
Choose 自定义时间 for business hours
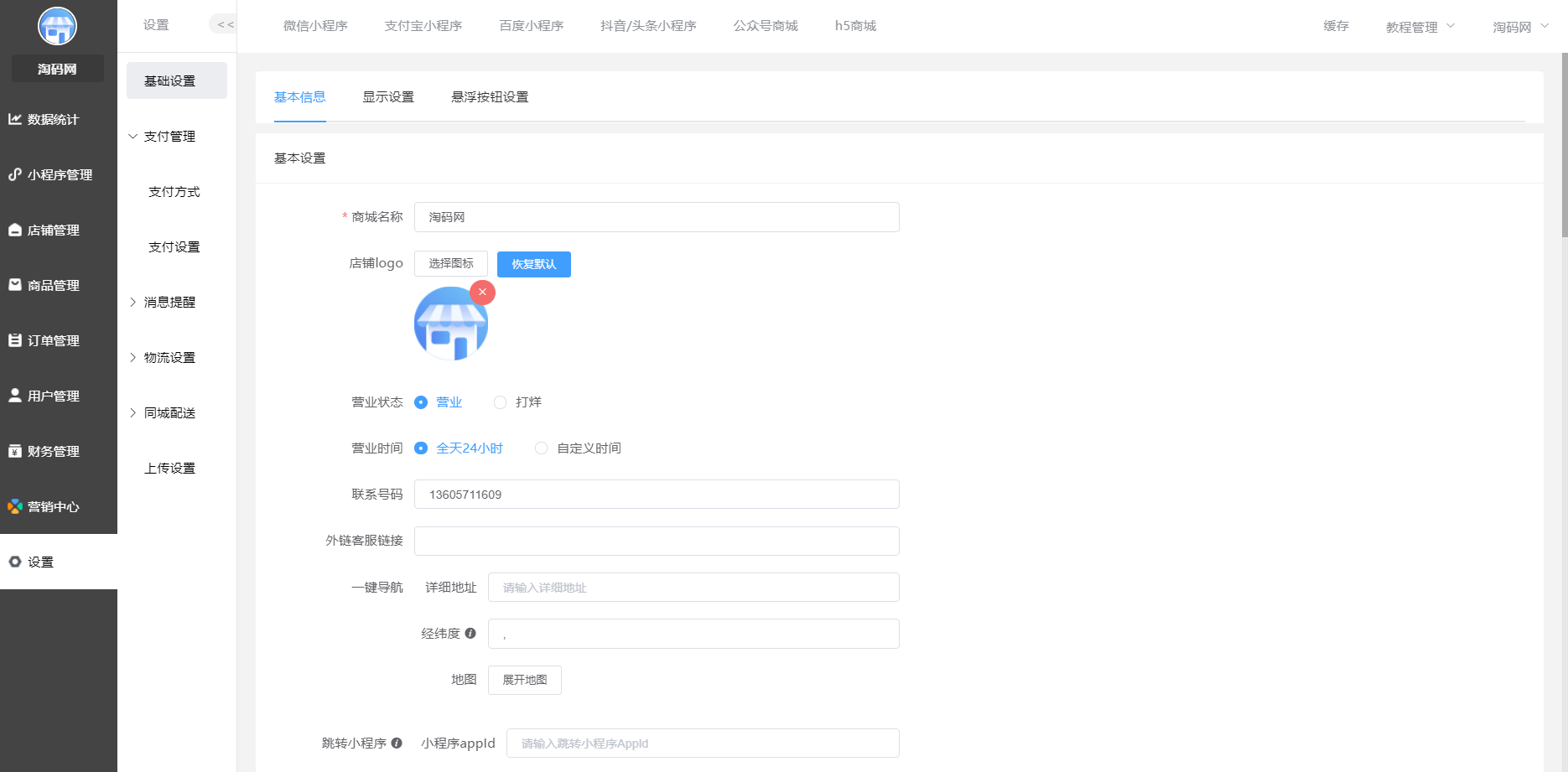541,448
